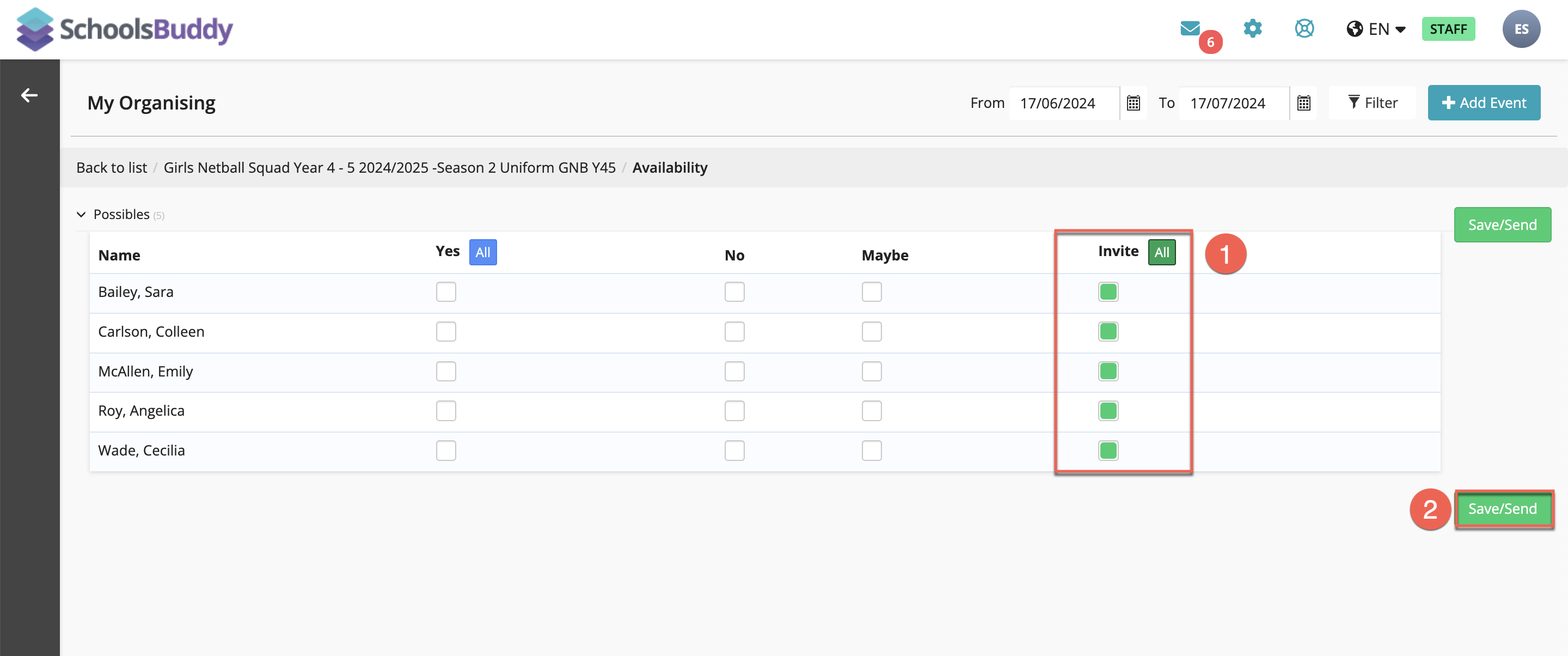The height and width of the screenshot is (656, 1568).
Task: Open the messages envelope icon
Action: tap(1190, 28)
